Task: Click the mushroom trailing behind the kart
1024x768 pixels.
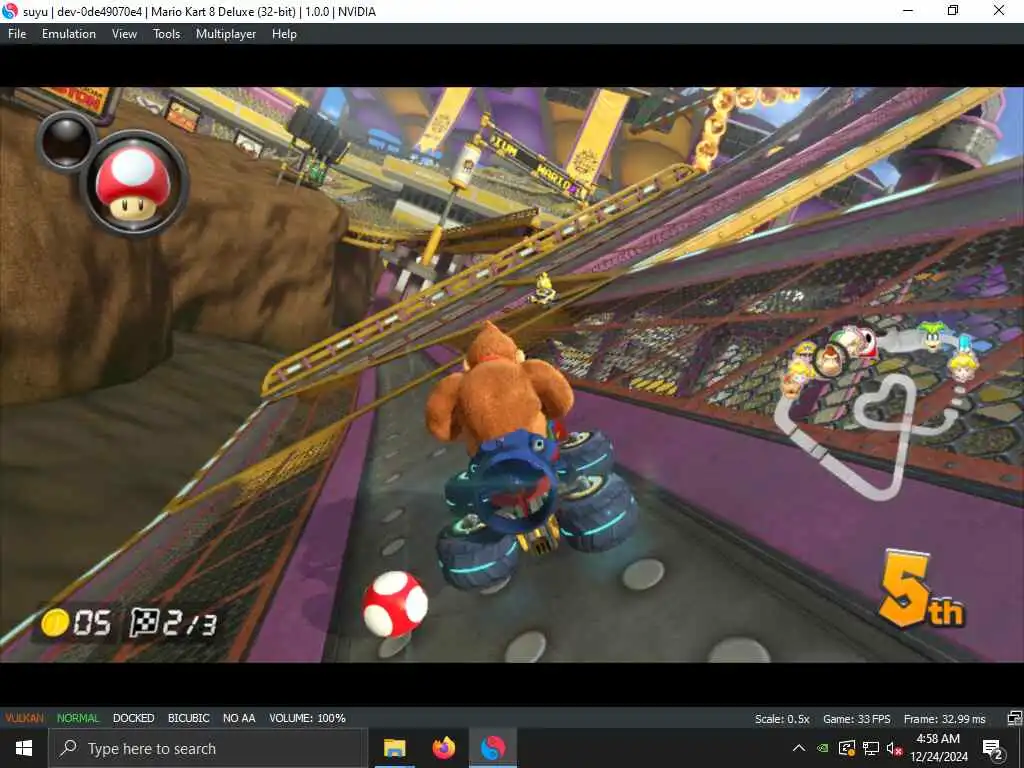Action: point(395,604)
